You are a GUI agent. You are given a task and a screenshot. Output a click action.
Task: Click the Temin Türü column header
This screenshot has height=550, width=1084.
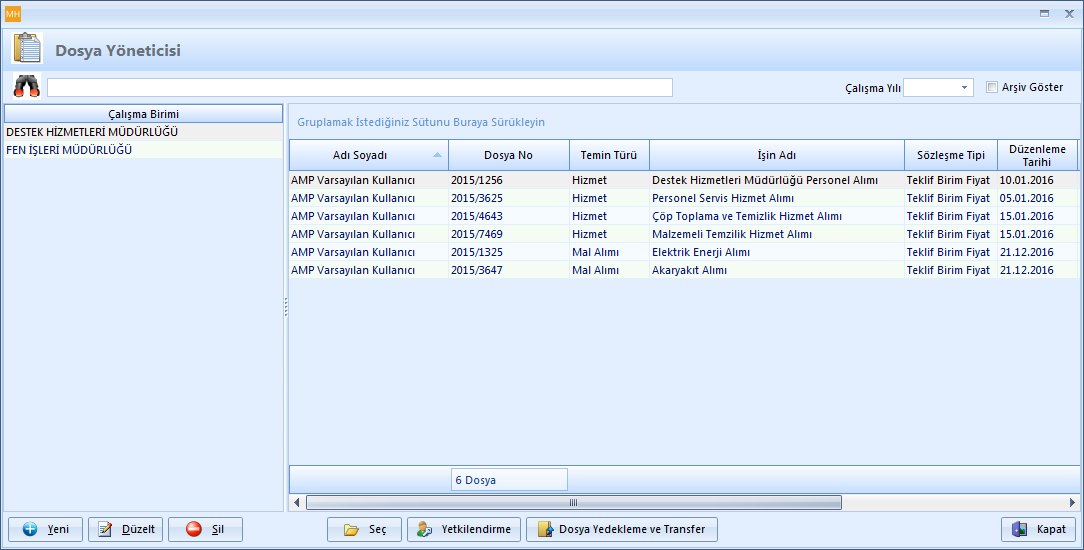(x=609, y=155)
